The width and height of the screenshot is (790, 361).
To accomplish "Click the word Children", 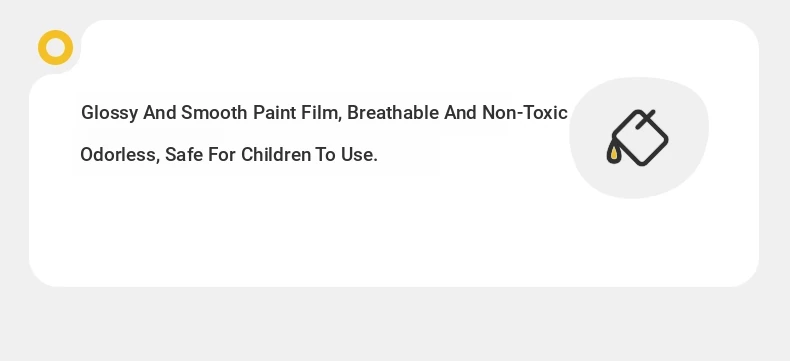I will pyautogui.click(x=276, y=155).
